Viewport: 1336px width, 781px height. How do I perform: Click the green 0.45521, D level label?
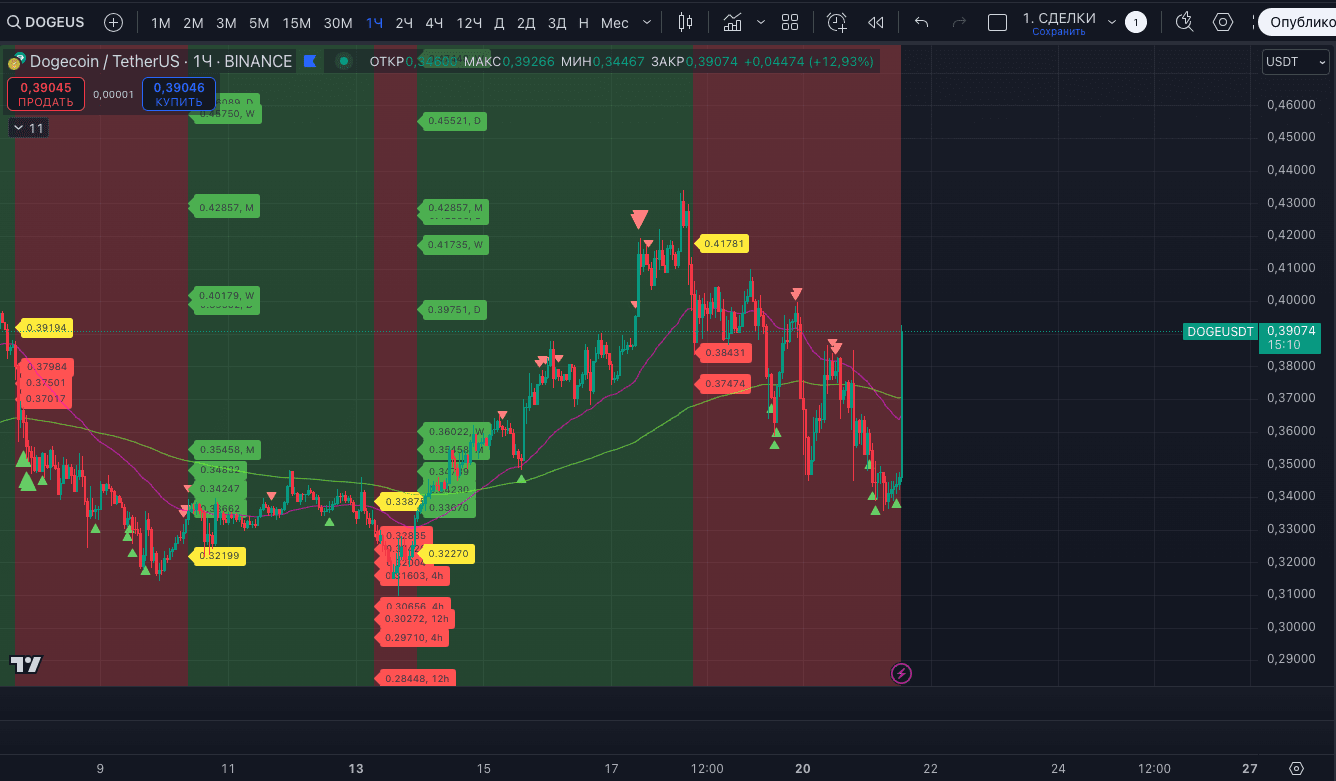click(453, 121)
